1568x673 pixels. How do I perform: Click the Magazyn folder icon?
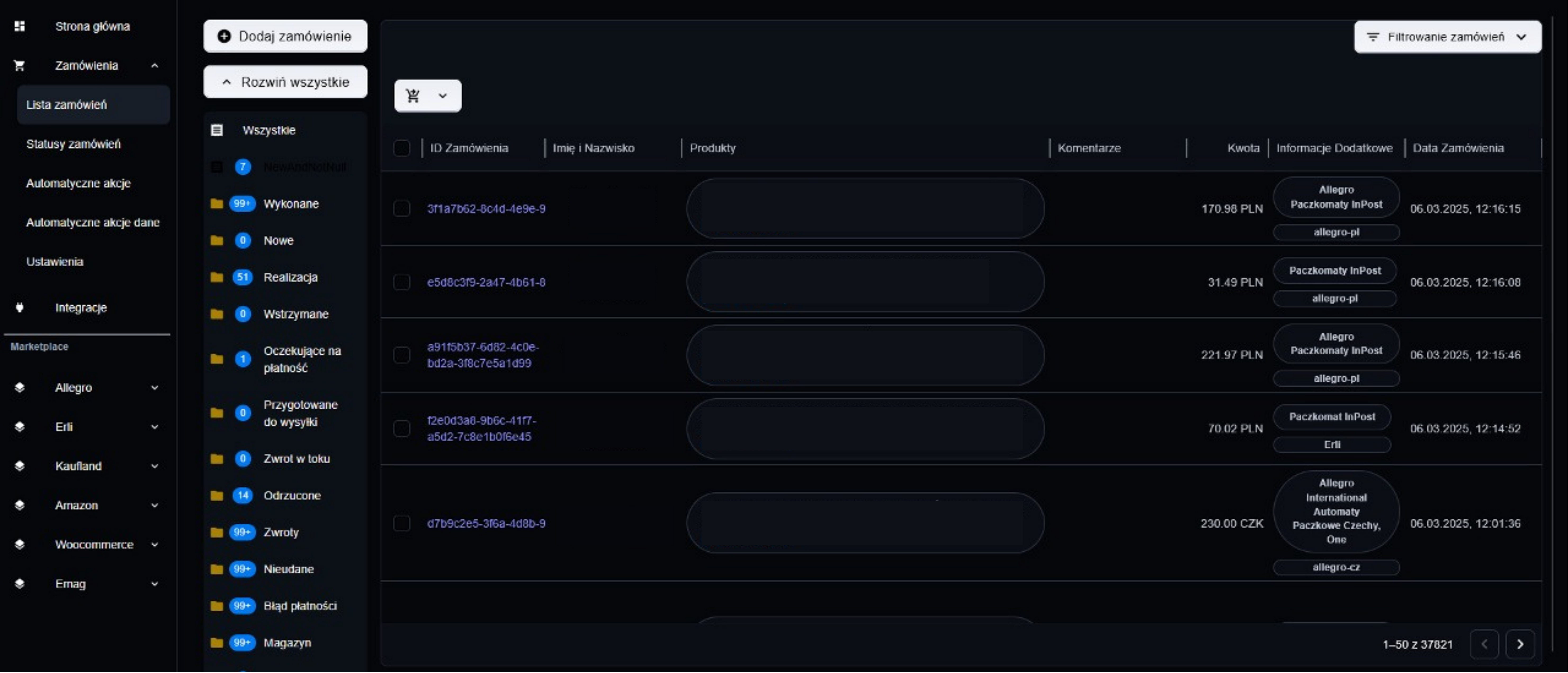point(217,643)
